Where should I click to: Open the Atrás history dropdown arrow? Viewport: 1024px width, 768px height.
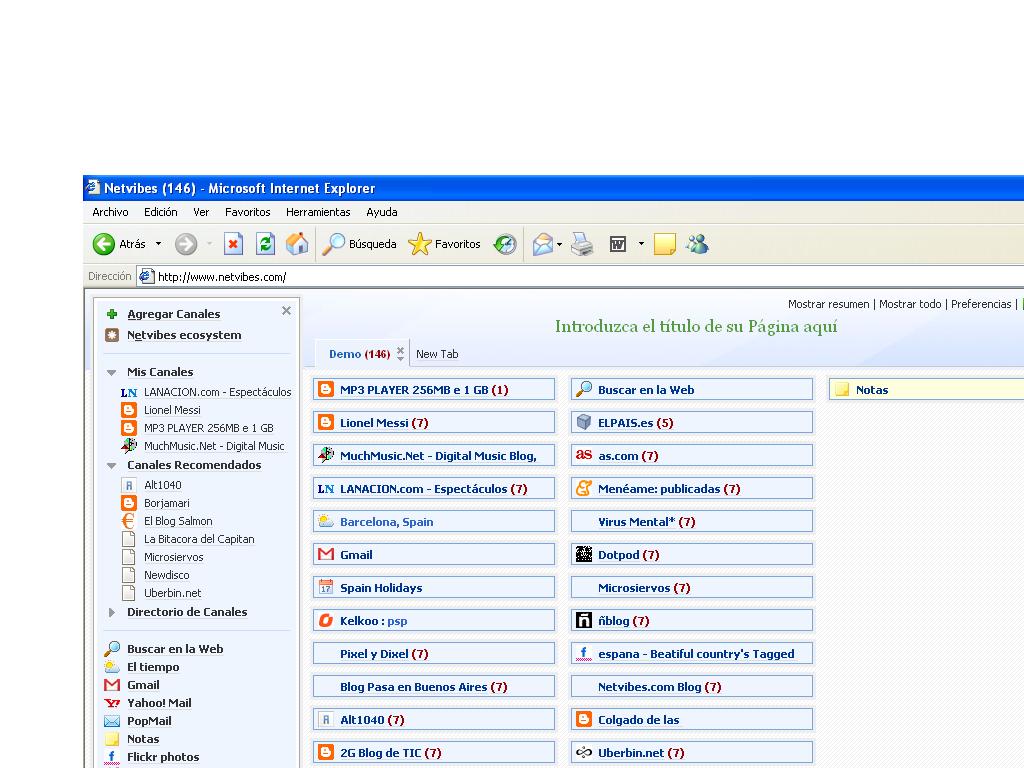click(158, 244)
